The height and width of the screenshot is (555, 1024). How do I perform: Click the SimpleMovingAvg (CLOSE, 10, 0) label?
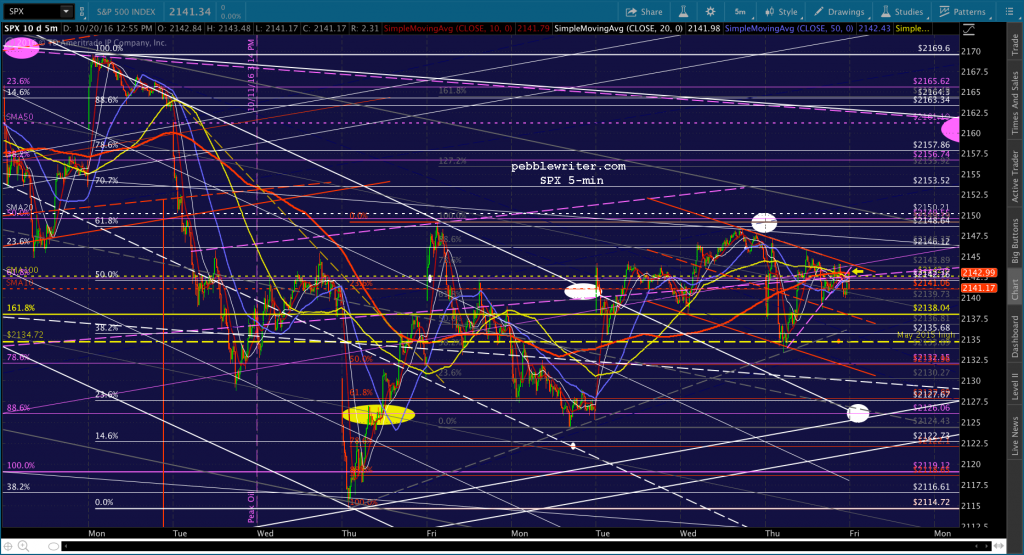pyautogui.click(x=449, y=29)
